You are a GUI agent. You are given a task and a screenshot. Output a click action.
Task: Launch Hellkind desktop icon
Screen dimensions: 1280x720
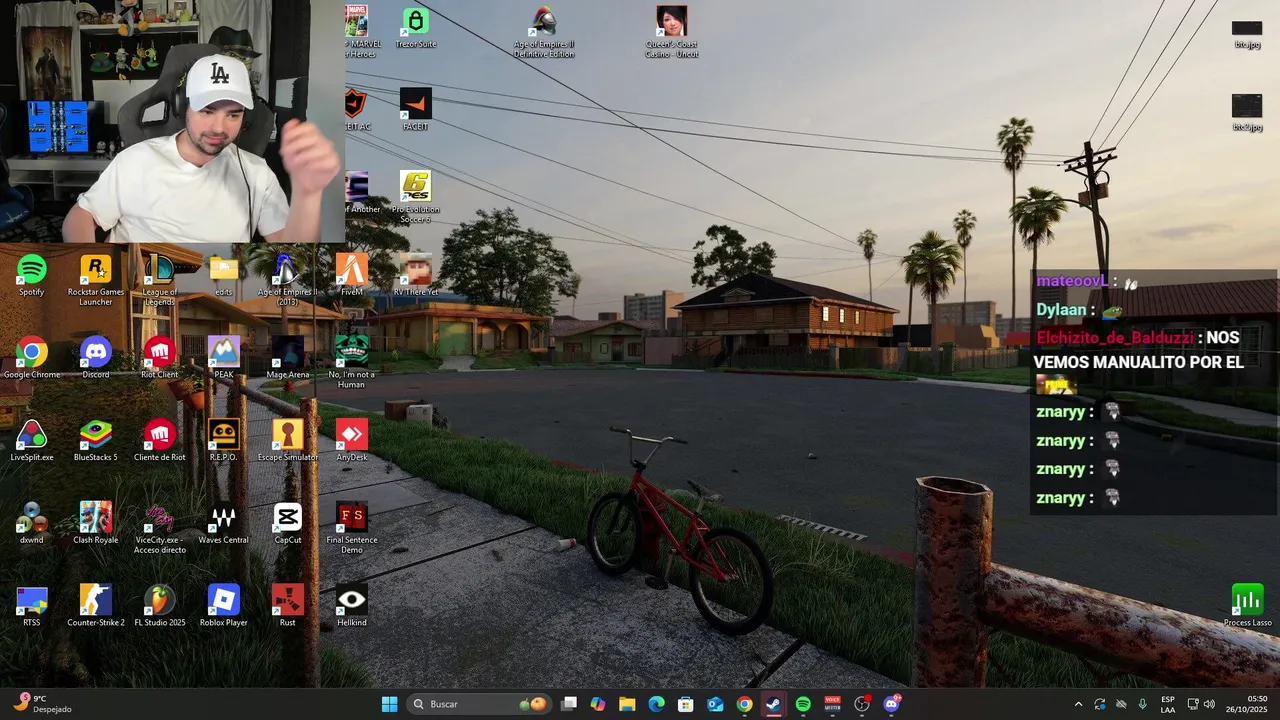click(x=351, y=606)
